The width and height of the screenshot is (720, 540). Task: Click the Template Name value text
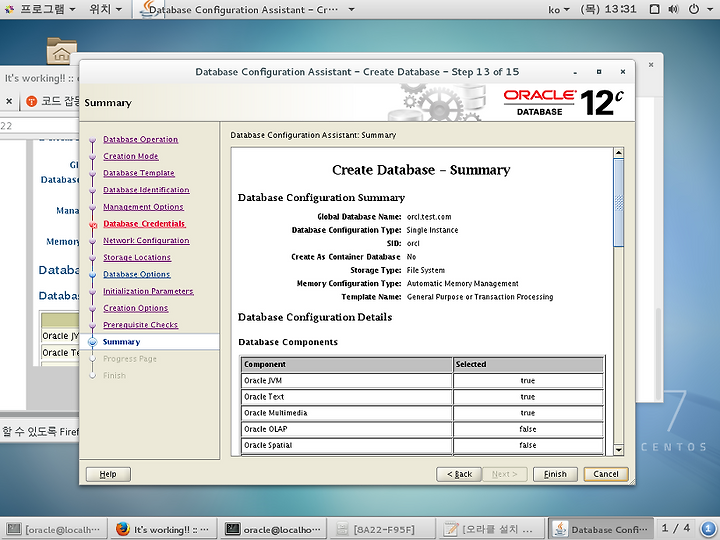point(480,297)
